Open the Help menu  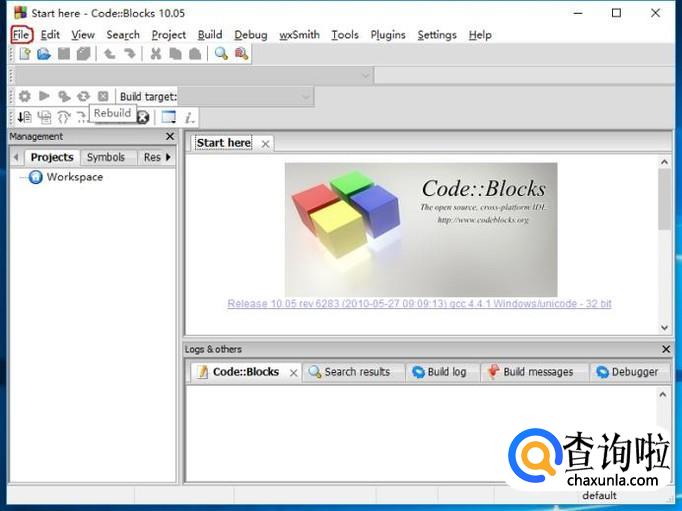click(x=480, y=35)
